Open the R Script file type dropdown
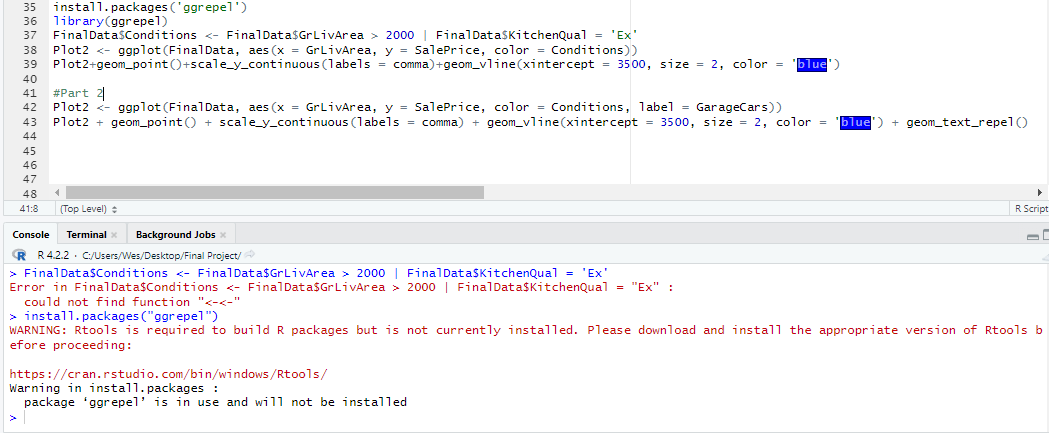Viewport: 1049px width, 433px height. pos(1031,209)
